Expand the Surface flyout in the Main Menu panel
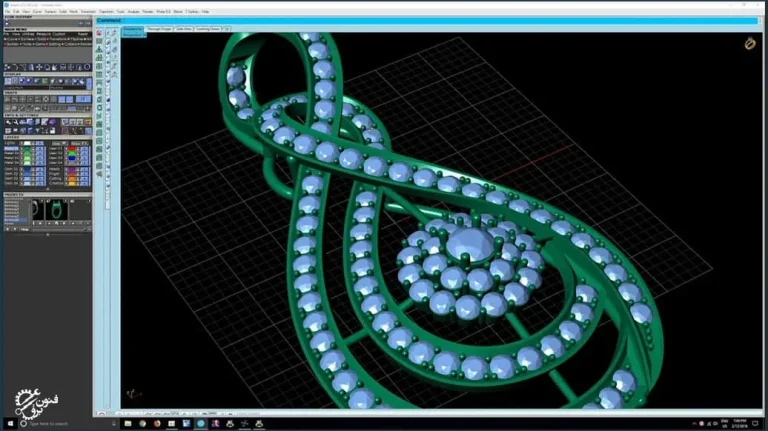 click(x=27, y=39)
